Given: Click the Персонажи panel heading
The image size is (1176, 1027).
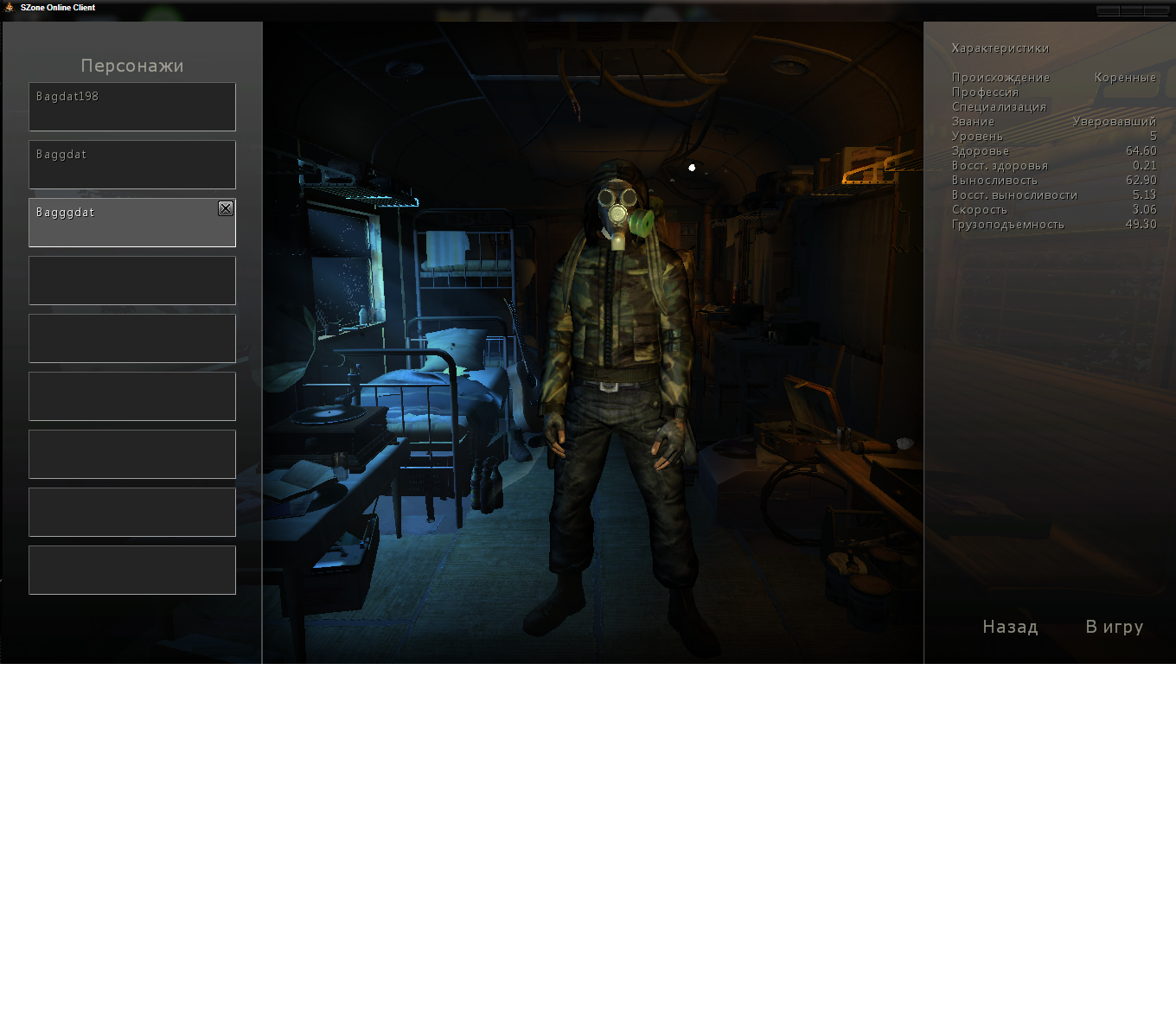Looking at the screenshot, I should tap(132, 66).
